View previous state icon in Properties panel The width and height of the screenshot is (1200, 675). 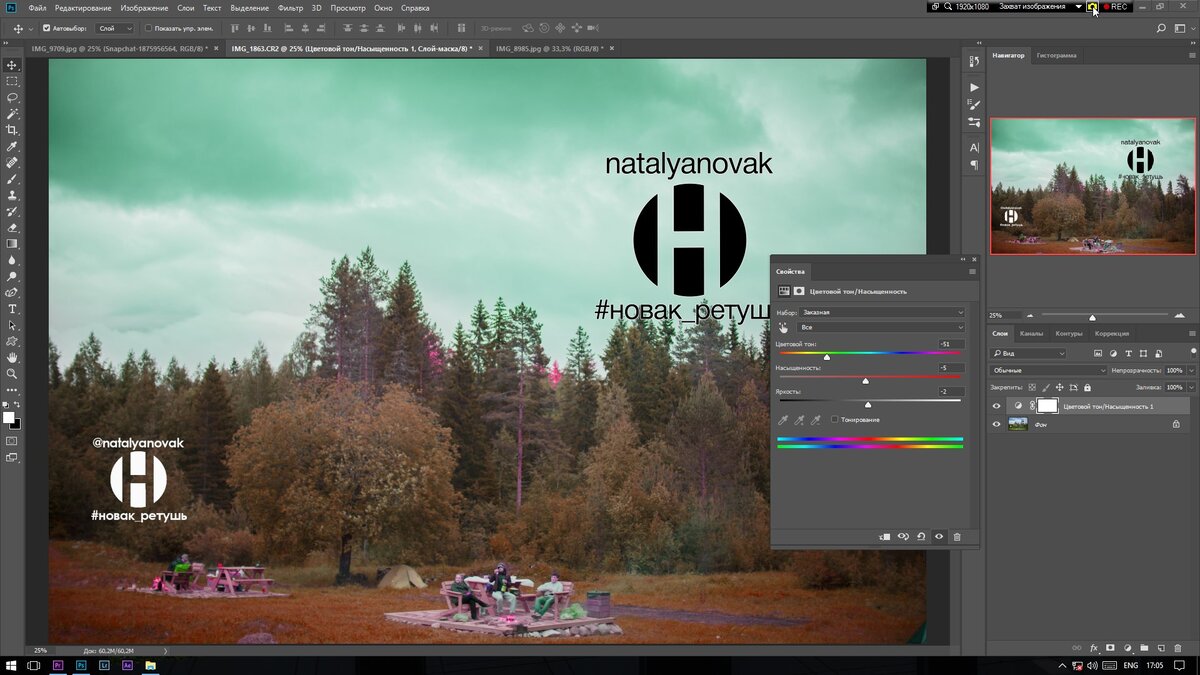(903, 537)
